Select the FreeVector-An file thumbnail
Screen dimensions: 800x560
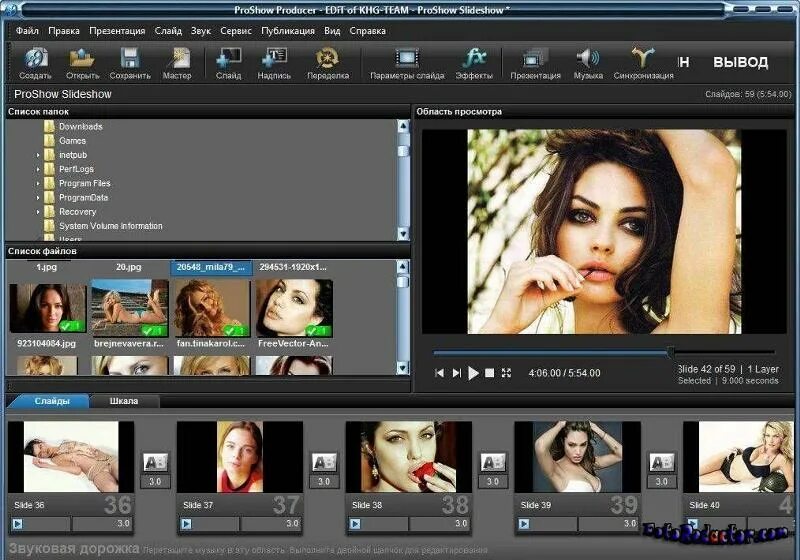coord(294,309)
